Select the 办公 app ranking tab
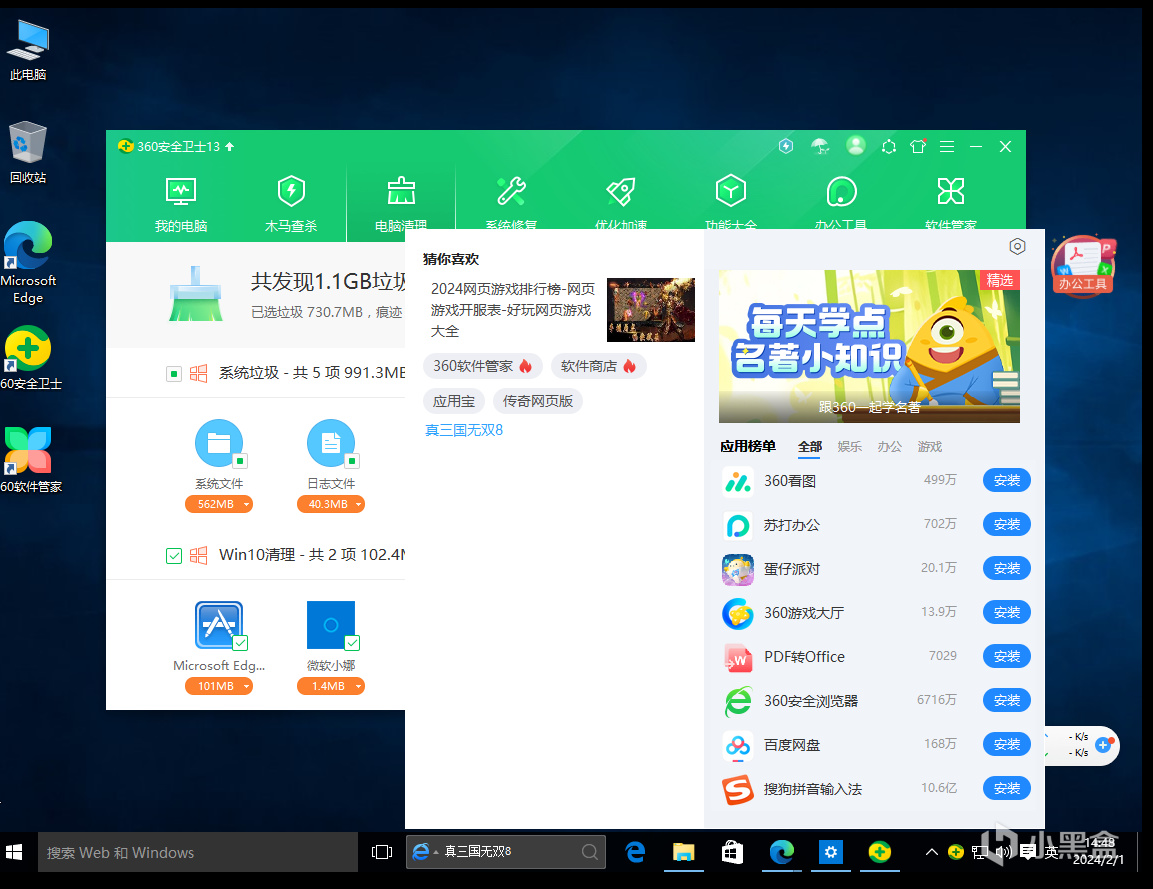1153x889 pixels. 889,447
